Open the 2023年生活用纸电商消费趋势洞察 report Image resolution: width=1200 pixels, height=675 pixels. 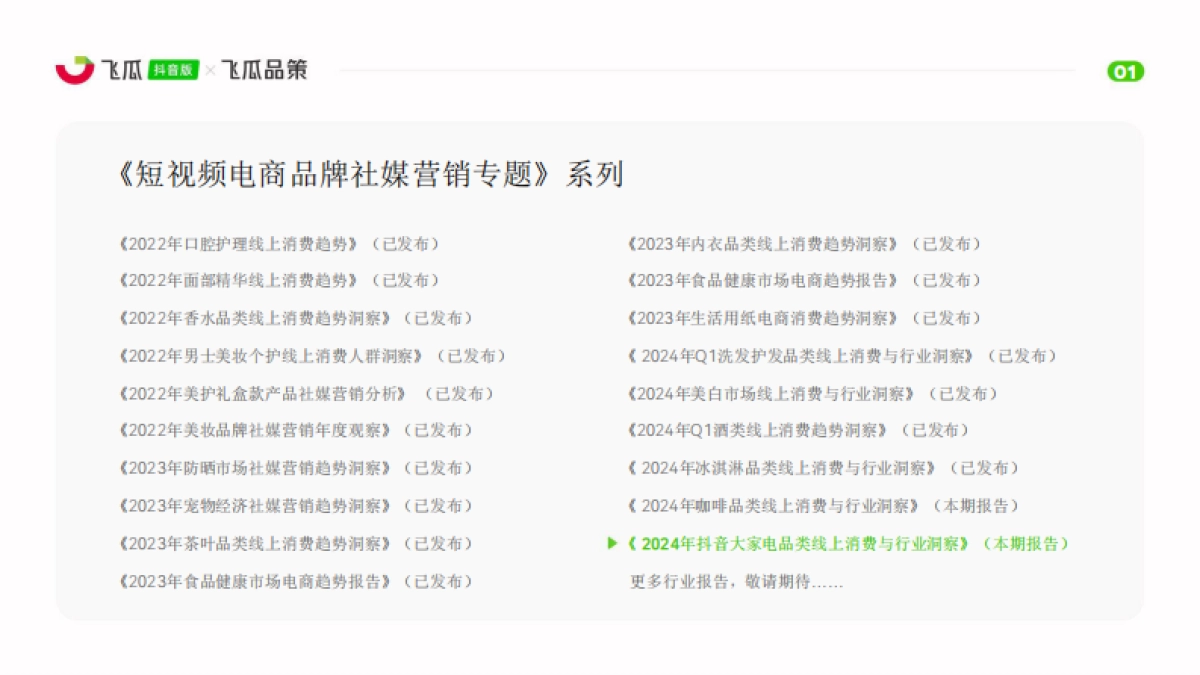763,318
